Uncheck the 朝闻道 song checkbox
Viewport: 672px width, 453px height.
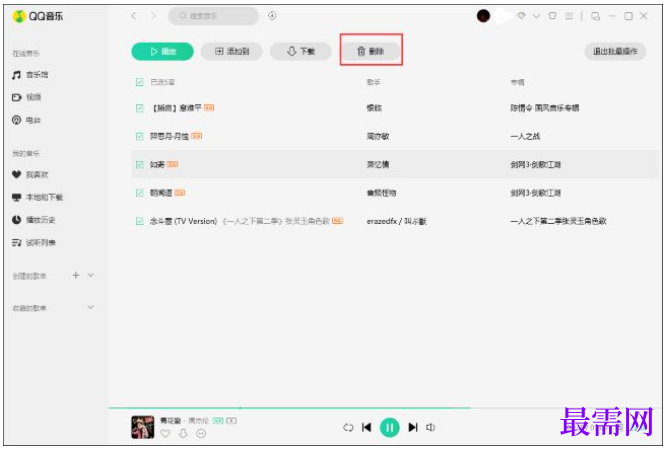coord(139,193)
